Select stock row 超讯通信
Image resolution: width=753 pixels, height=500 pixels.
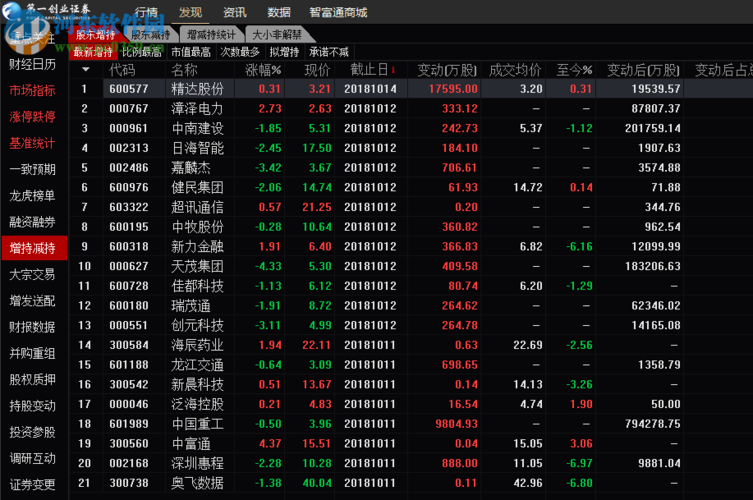coord(411,207)
